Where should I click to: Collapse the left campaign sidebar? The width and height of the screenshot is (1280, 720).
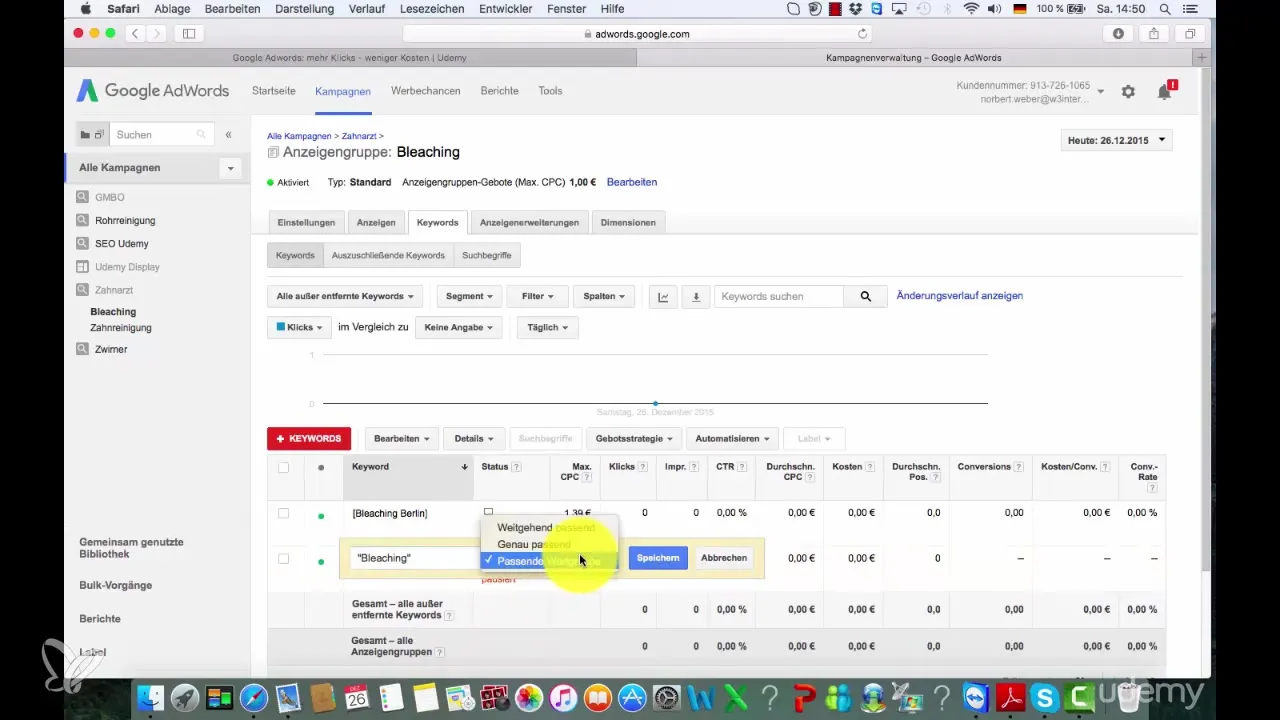coord(228,134)
